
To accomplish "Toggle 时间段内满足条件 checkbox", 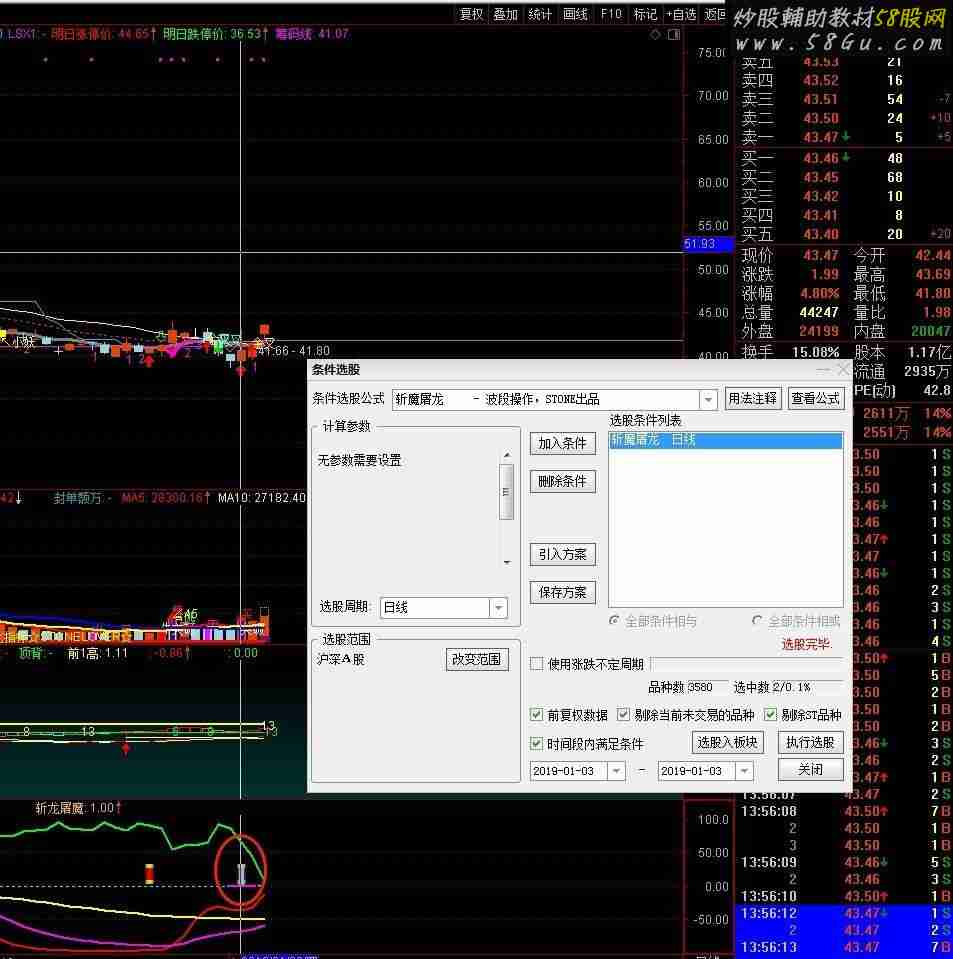I will click(x=536, y=744).
